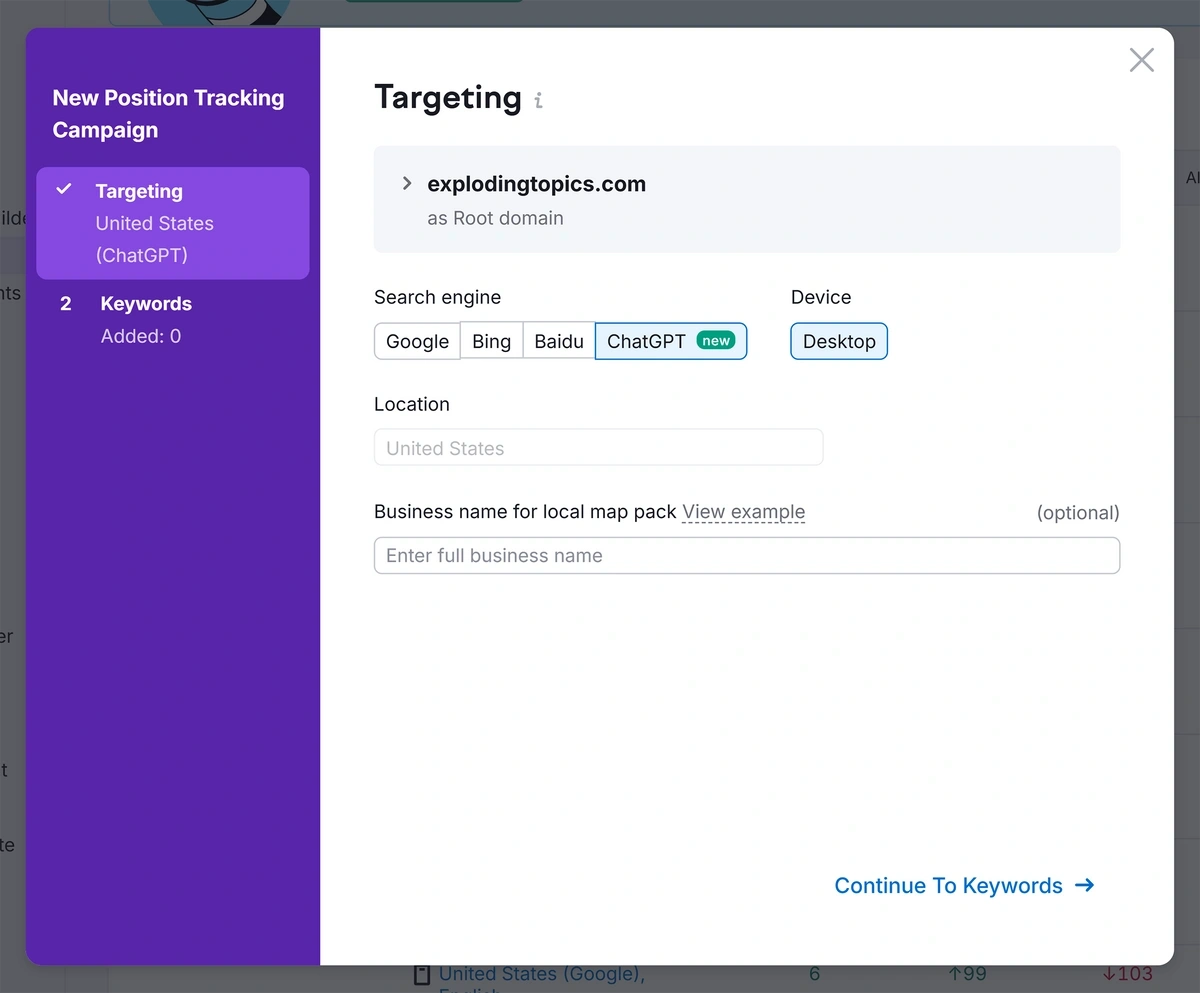The image size is (1200, 993).
Task: Select ChatGPT search engine option
Action: [x=671, y=341]
